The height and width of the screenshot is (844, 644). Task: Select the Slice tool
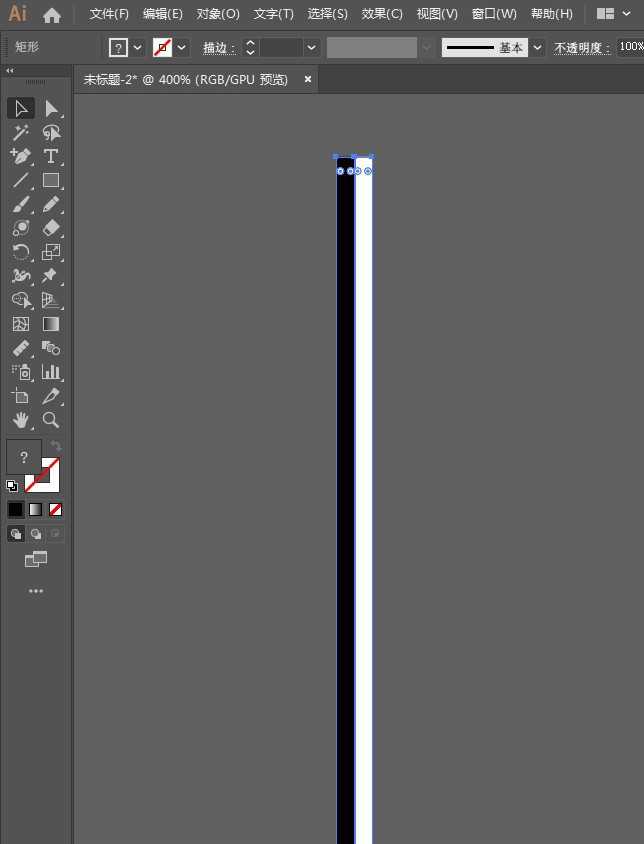click(x=51, y=396)
